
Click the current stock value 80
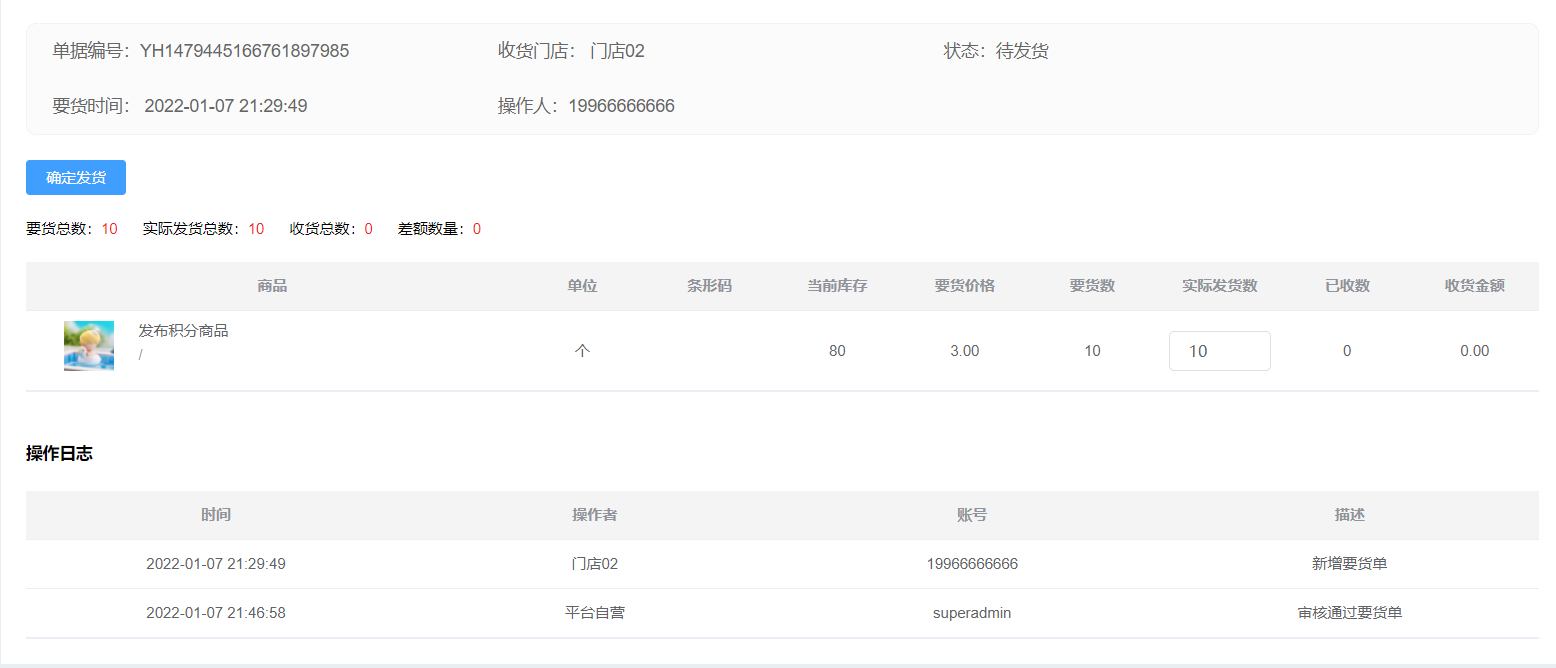[x=837, y=351]
